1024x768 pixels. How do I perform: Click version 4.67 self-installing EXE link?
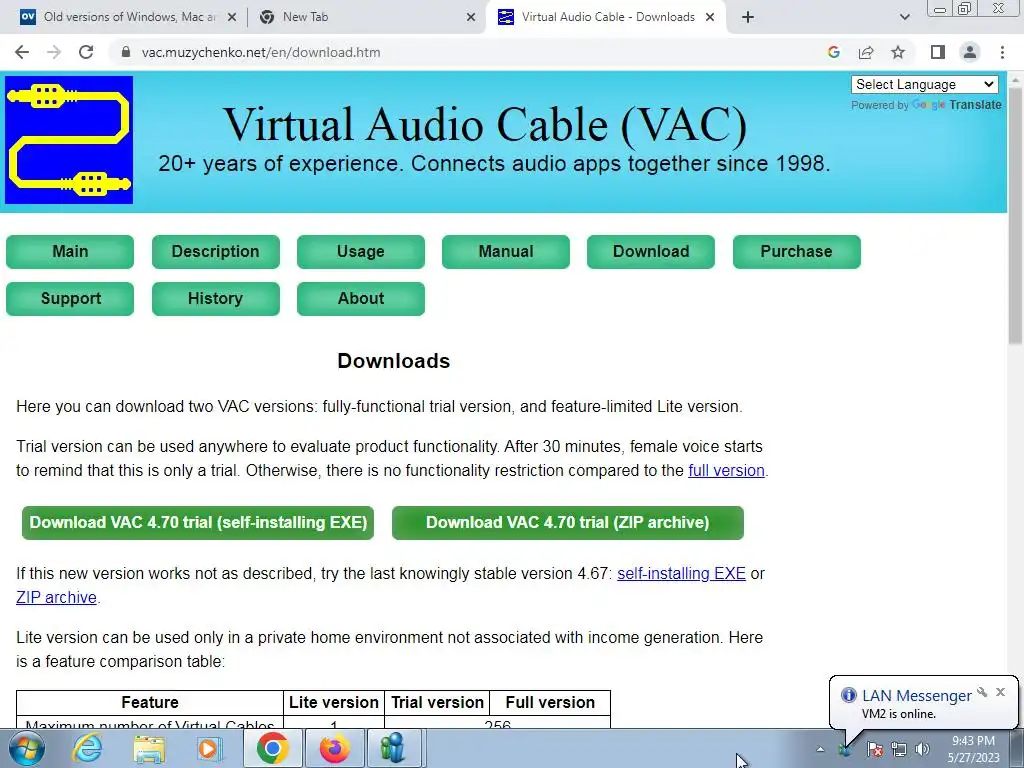tap(681, 573)
